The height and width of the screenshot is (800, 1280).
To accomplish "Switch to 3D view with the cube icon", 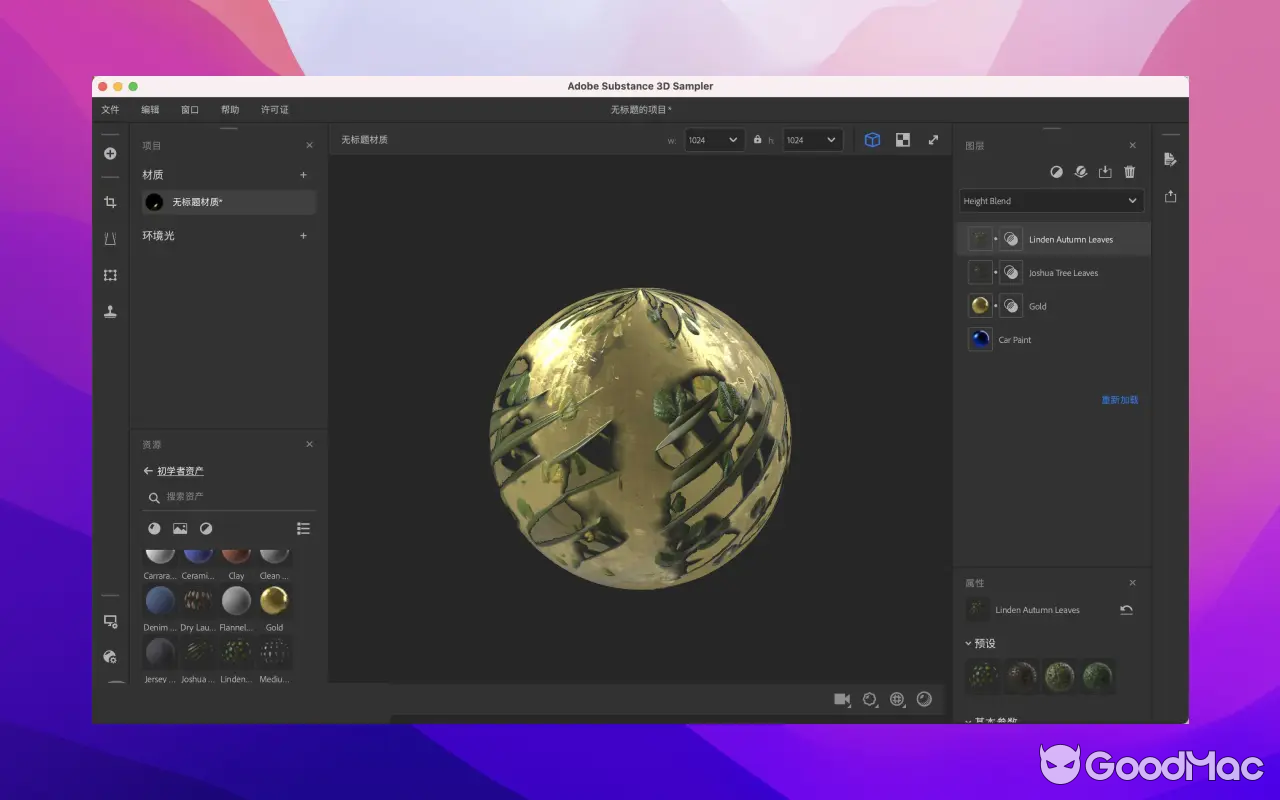I will coord(872,139).
